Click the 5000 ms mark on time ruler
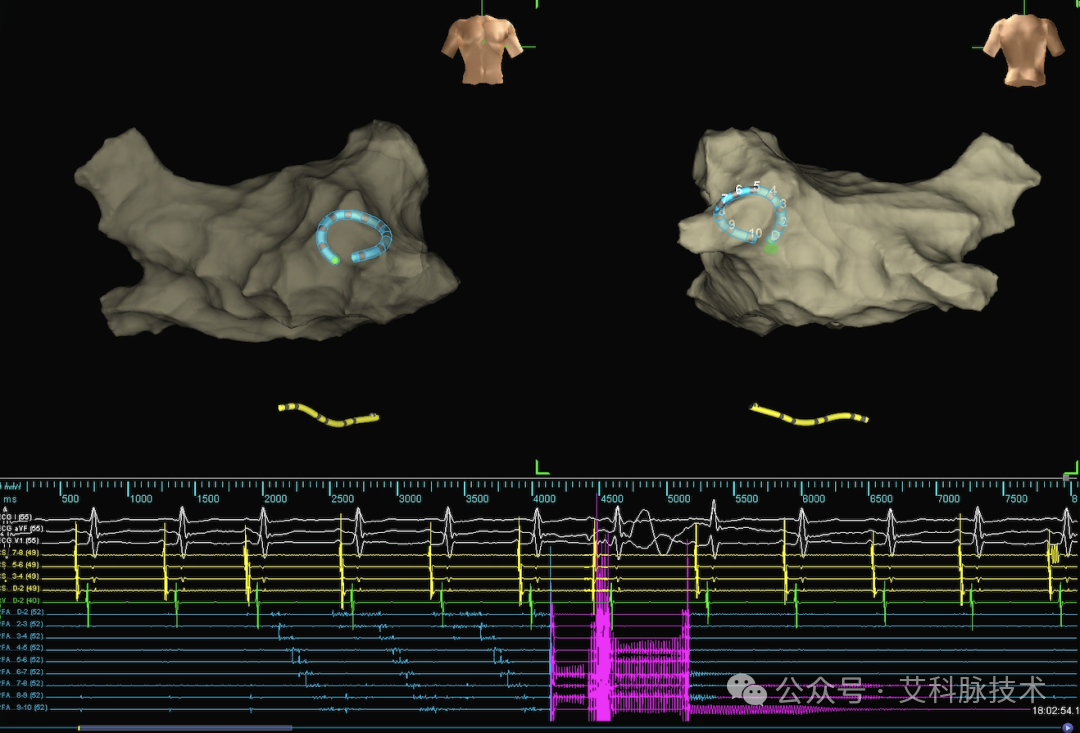This screenshot has height=733, width=1080. pos(679,499)
